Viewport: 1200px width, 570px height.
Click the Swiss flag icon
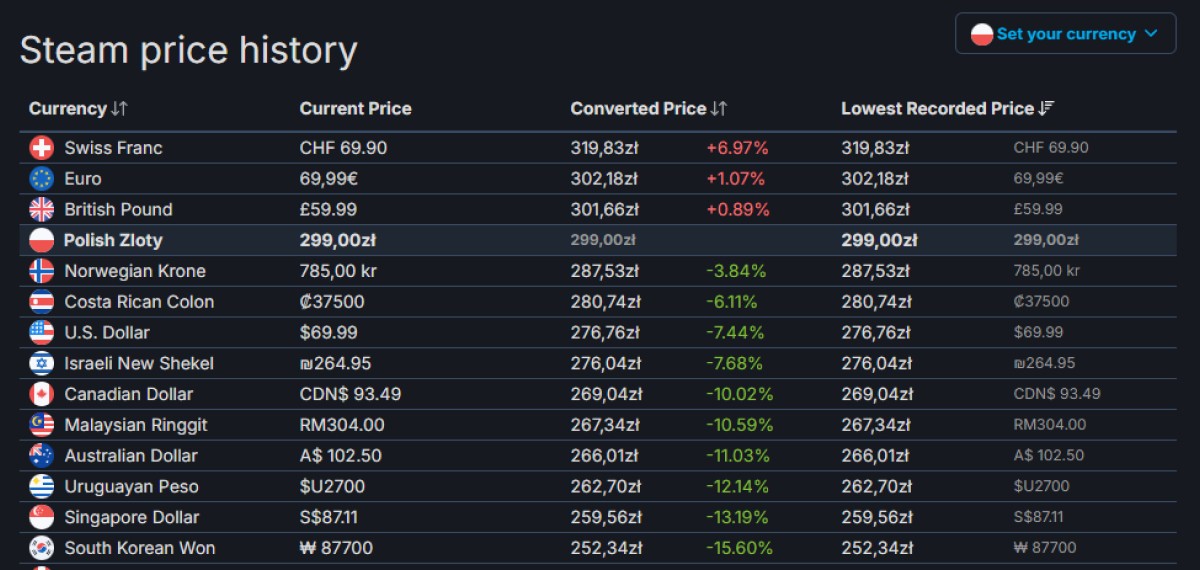[x=42, y=148]
